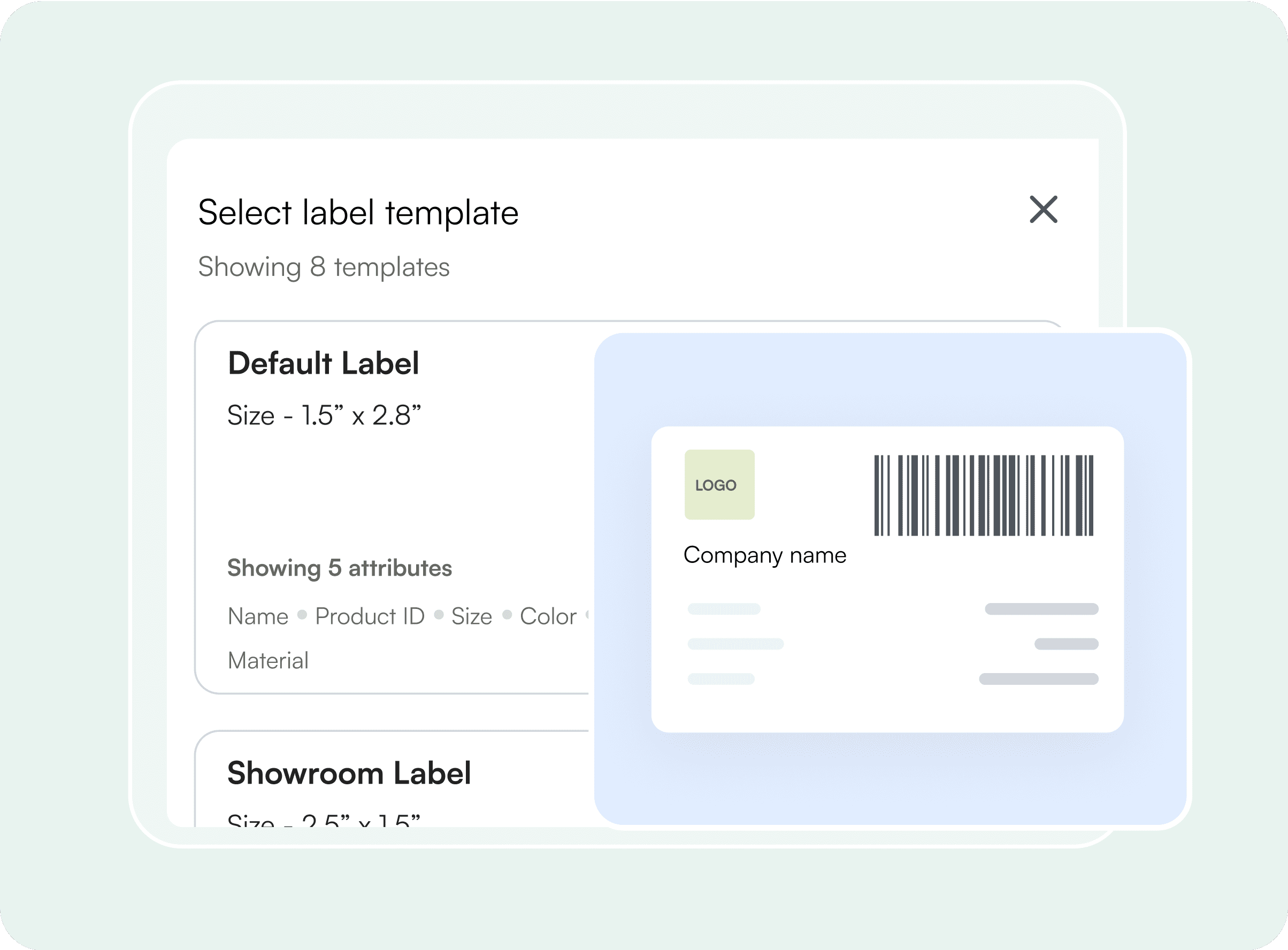Click the Size 1.5" x 2.8" text
The width and height of the screenshot is (1288, 950).
tap(324, 415)
